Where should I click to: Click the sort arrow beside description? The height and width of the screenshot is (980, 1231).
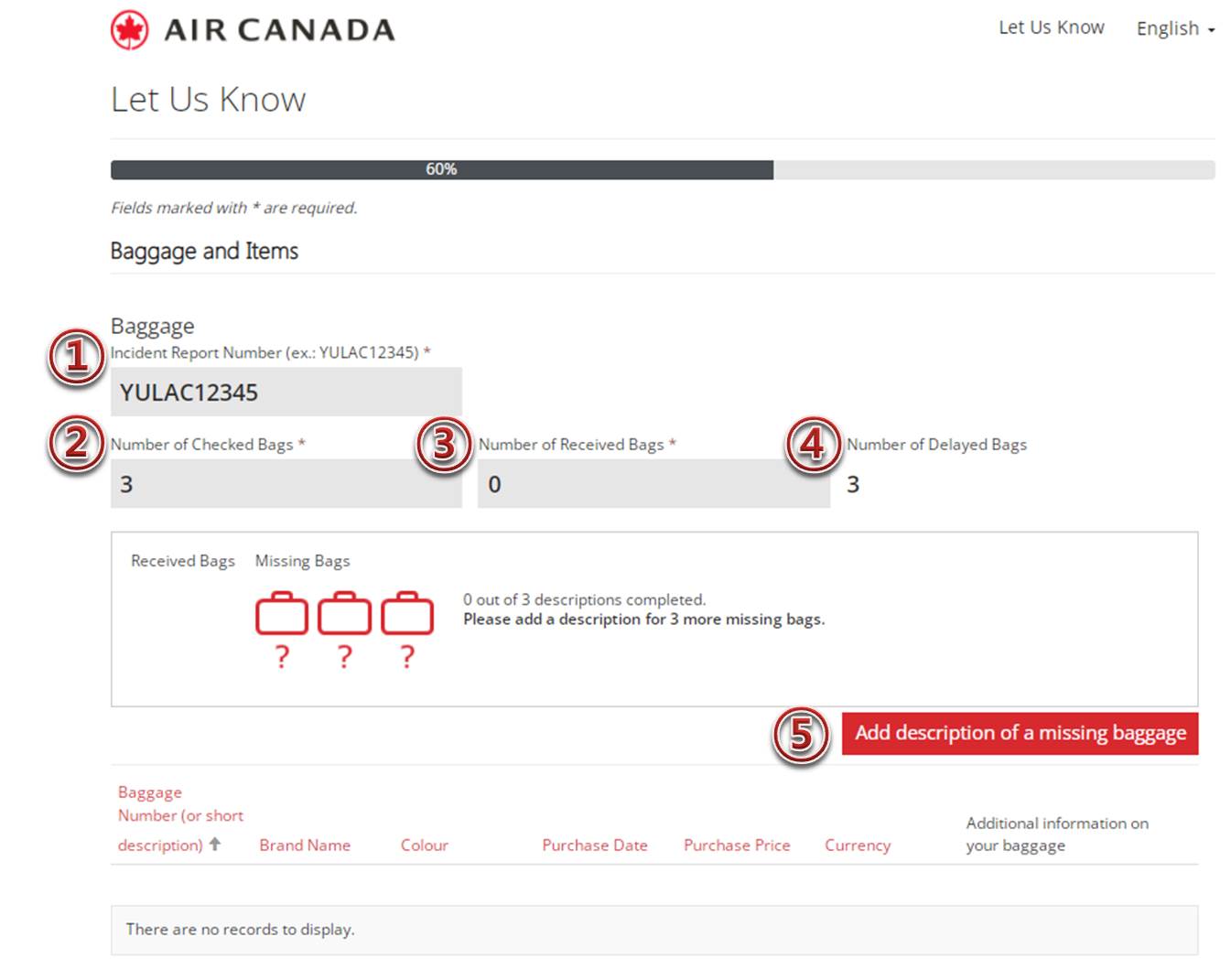pyautogui.click(x=215, y=844)
